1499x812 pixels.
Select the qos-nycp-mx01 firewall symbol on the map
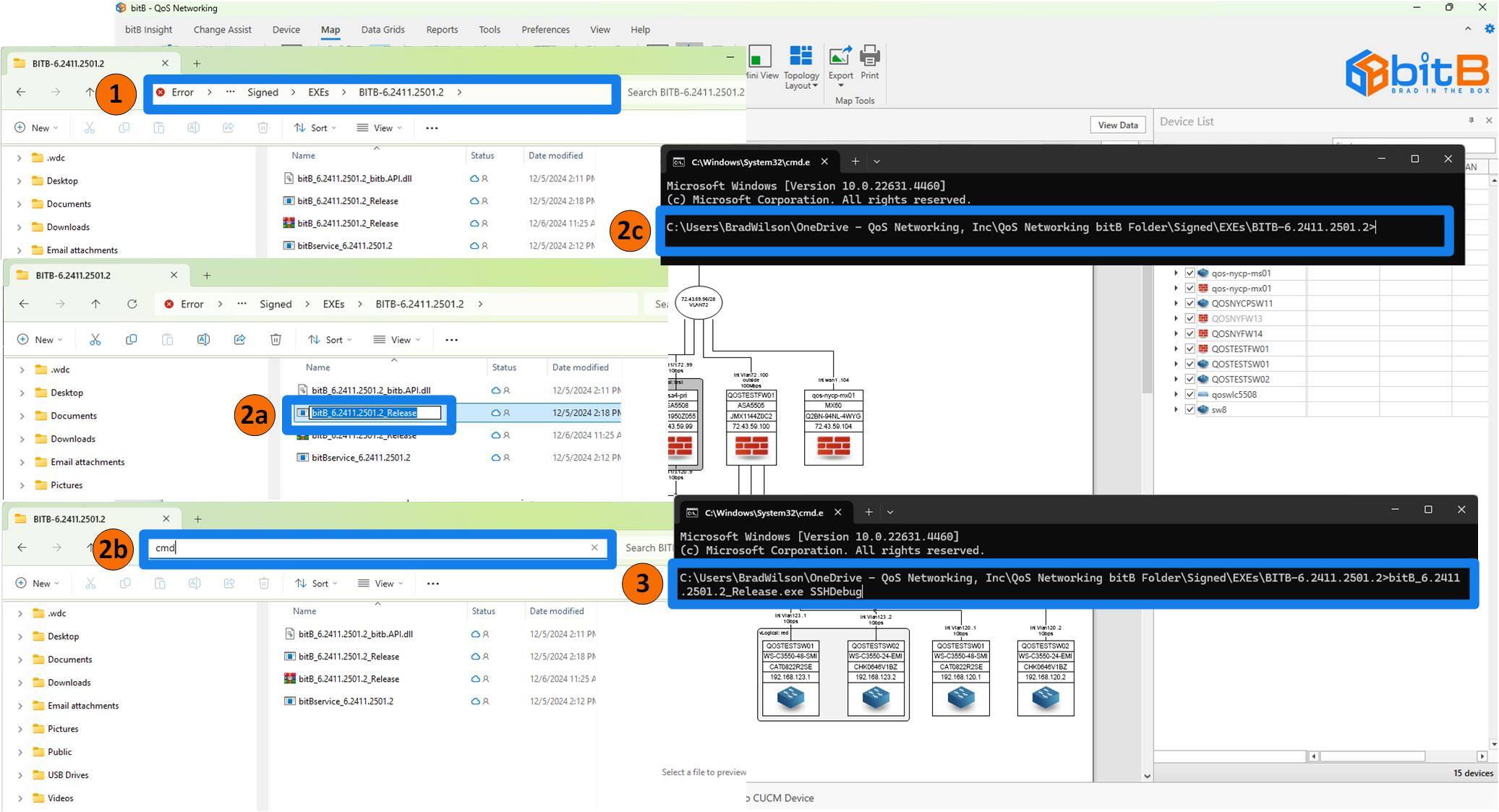tap(834, 448)
